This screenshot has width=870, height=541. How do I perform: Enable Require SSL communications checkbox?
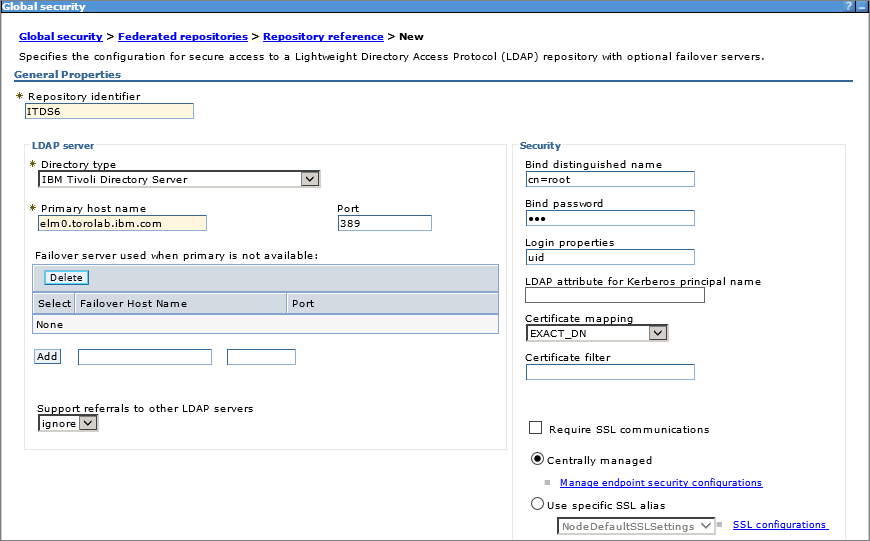[536, 428]
